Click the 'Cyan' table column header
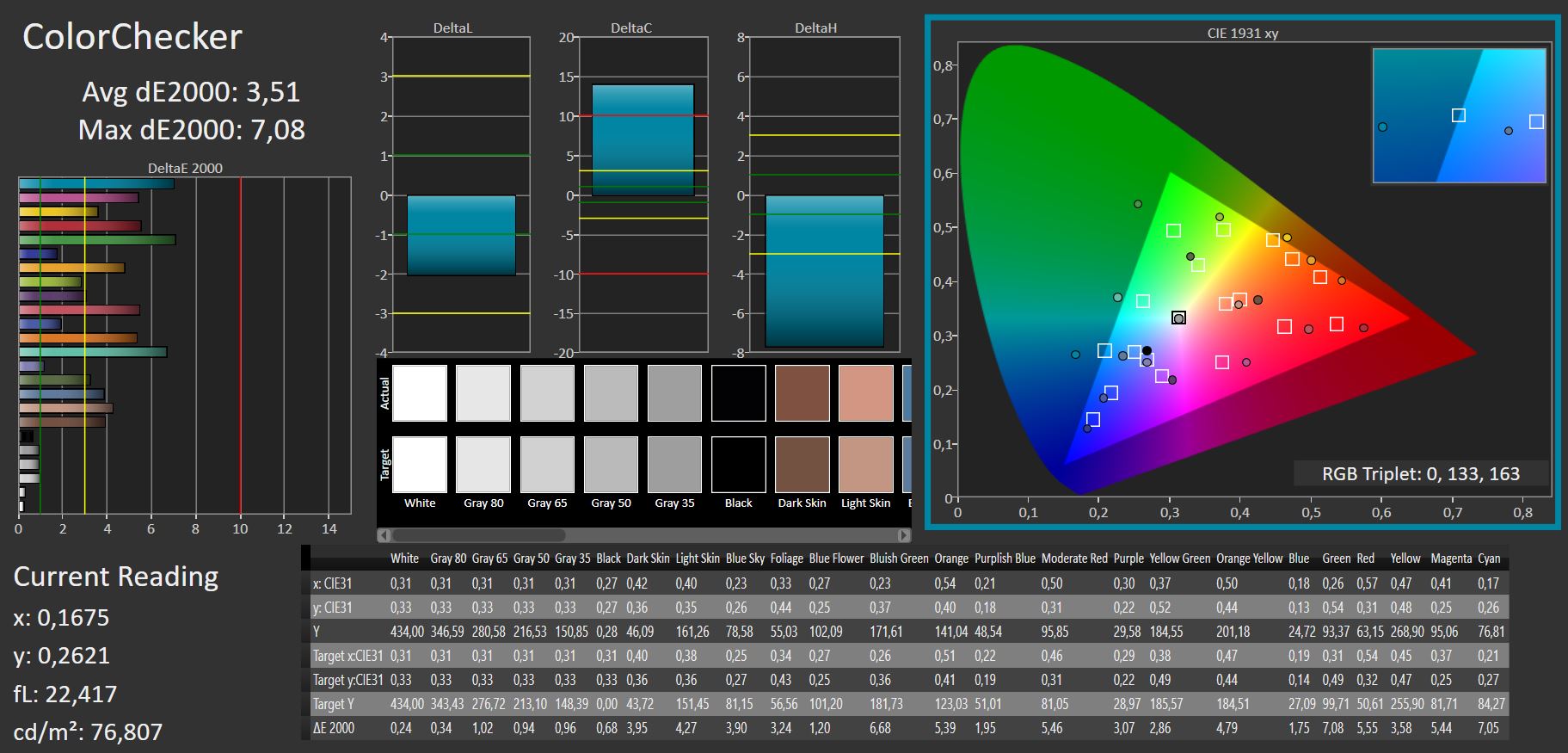The width and height of the screenshot is (1568, 753). tap(1489, 559)
